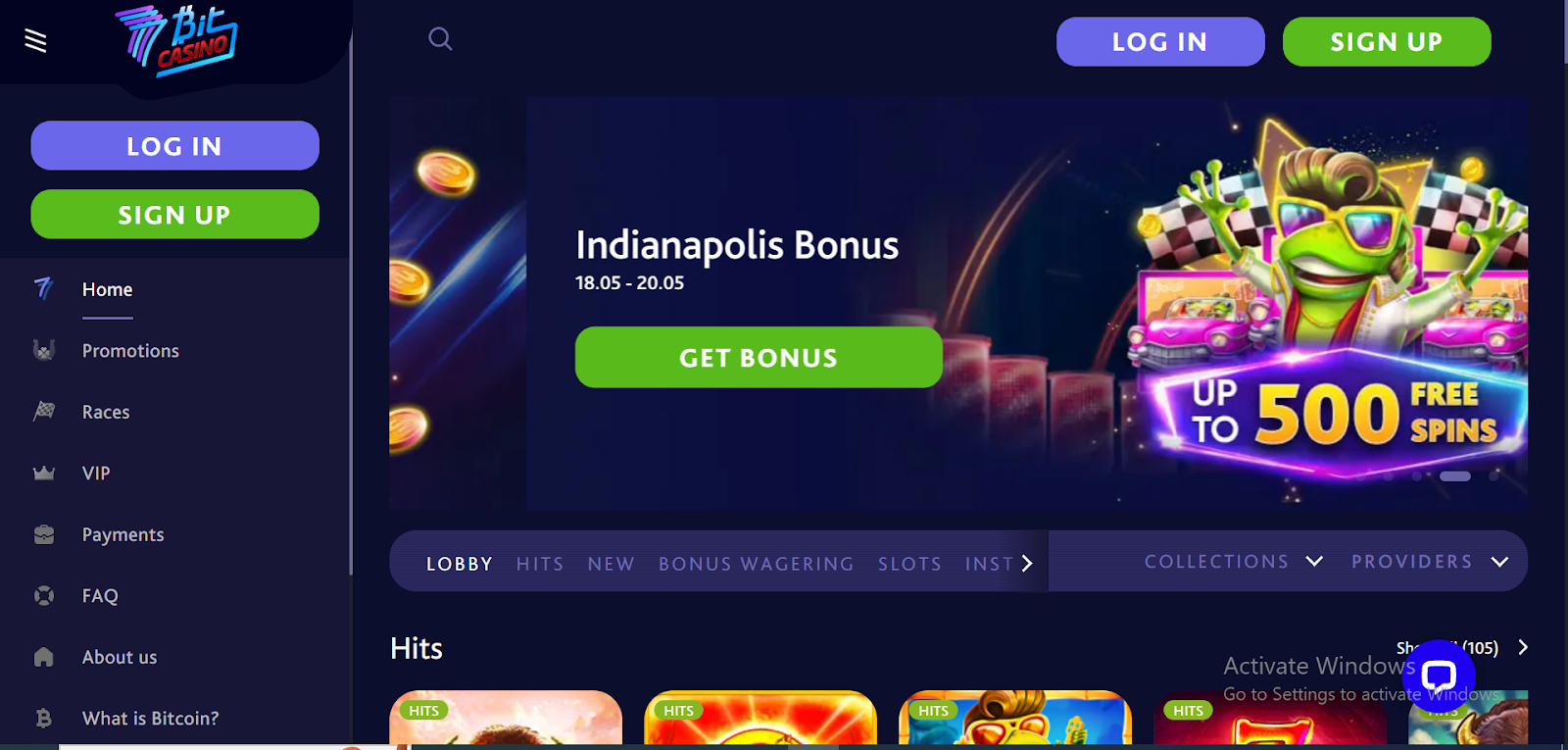The image size is (1568, 750).
Task: Click the Get Bonus button
Action: click(x=759, y=358)
